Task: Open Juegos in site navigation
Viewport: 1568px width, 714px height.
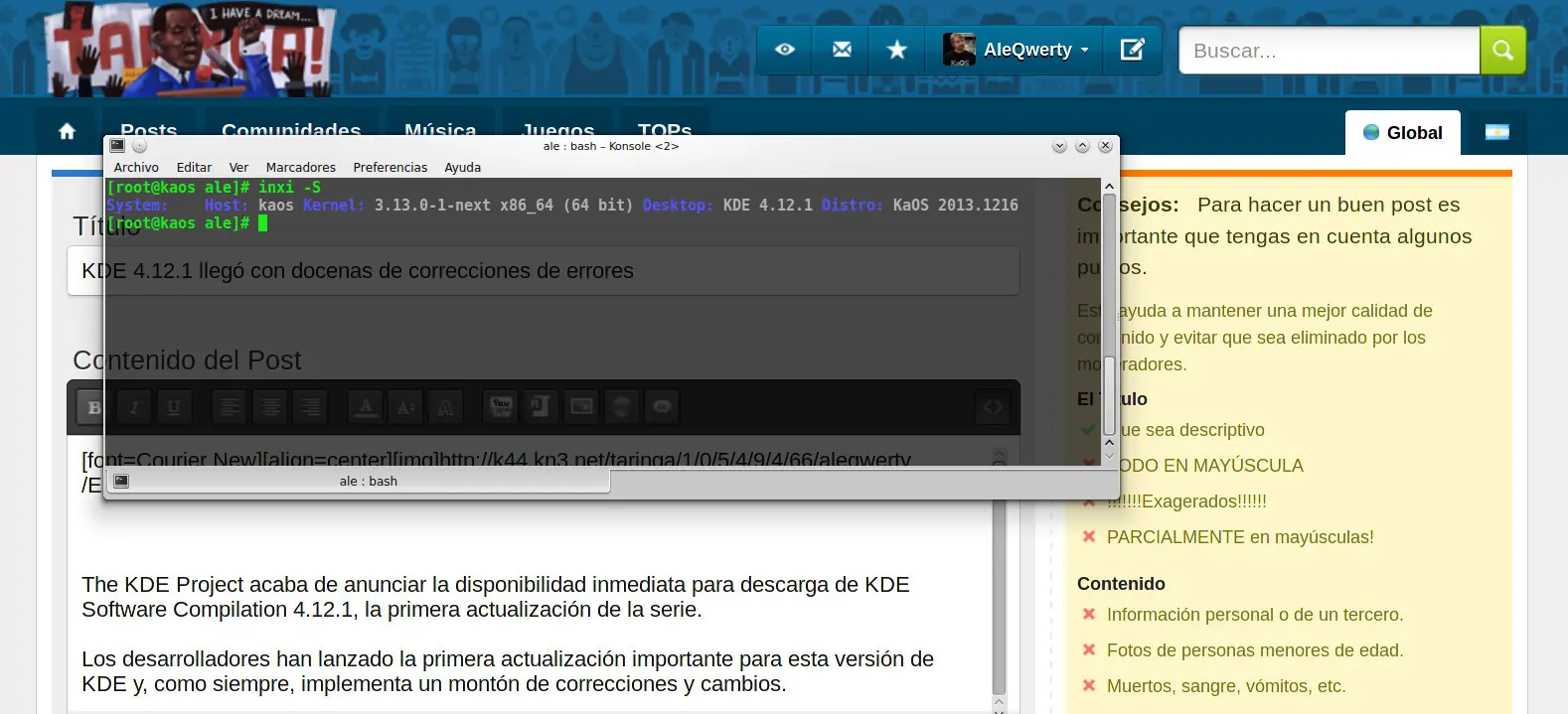Action: point(558,131)
